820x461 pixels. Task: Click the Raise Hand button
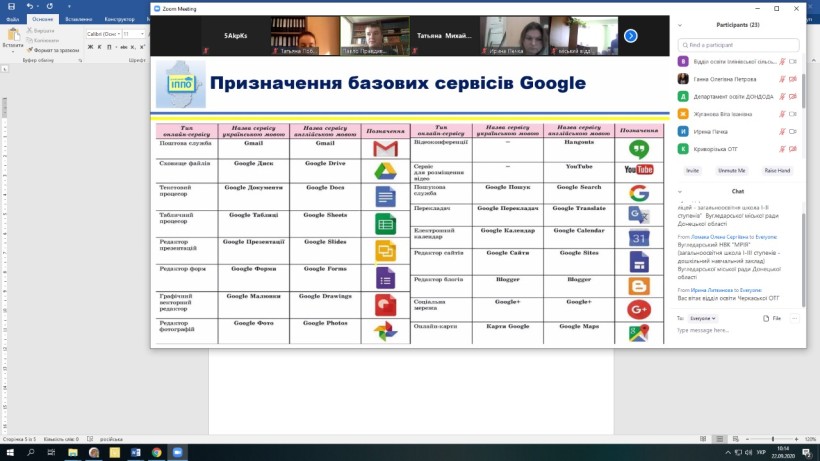click(777, 171)
